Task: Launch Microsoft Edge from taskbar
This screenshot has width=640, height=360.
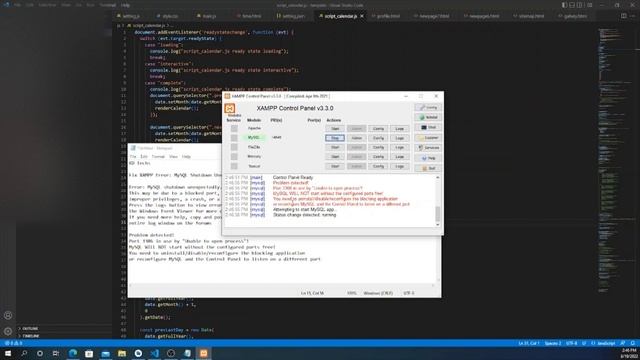Action: tap(73, 353)
